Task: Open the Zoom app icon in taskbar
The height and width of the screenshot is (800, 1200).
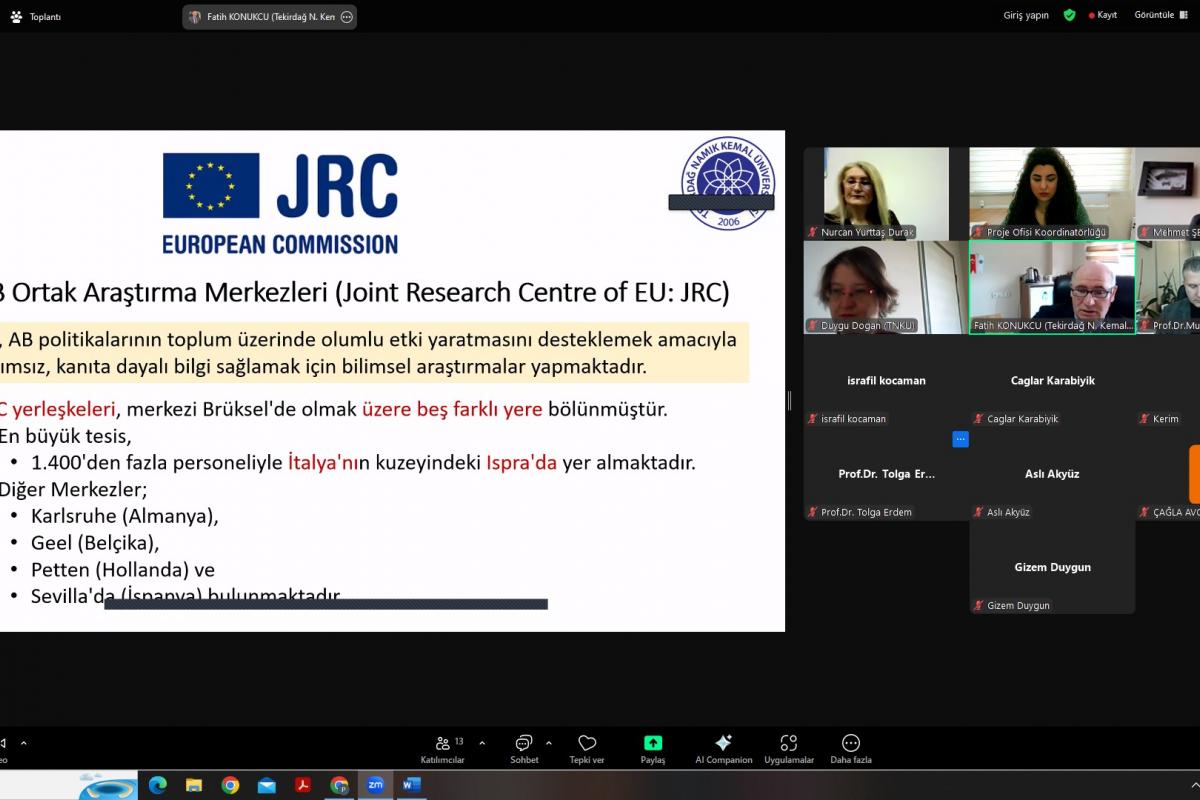Action: point(375,785)
